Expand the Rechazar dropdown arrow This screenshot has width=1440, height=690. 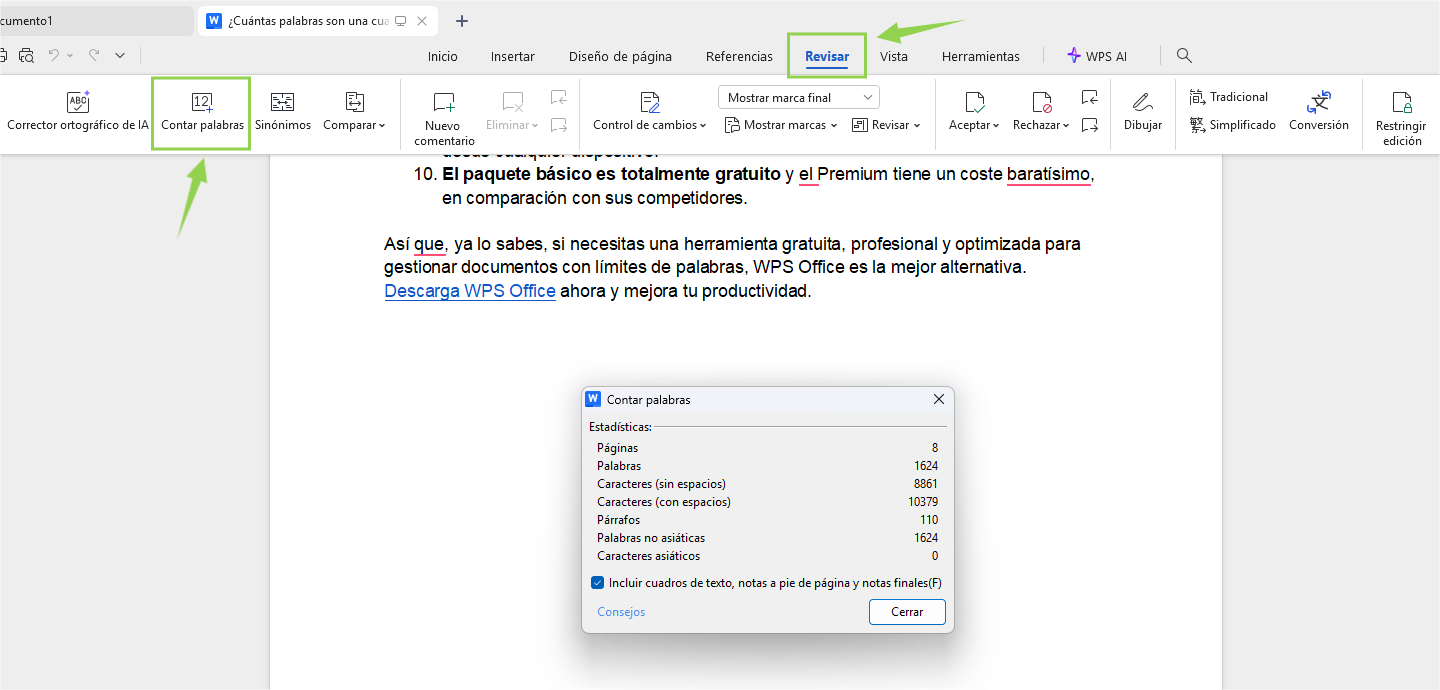tap(1066, 126)
